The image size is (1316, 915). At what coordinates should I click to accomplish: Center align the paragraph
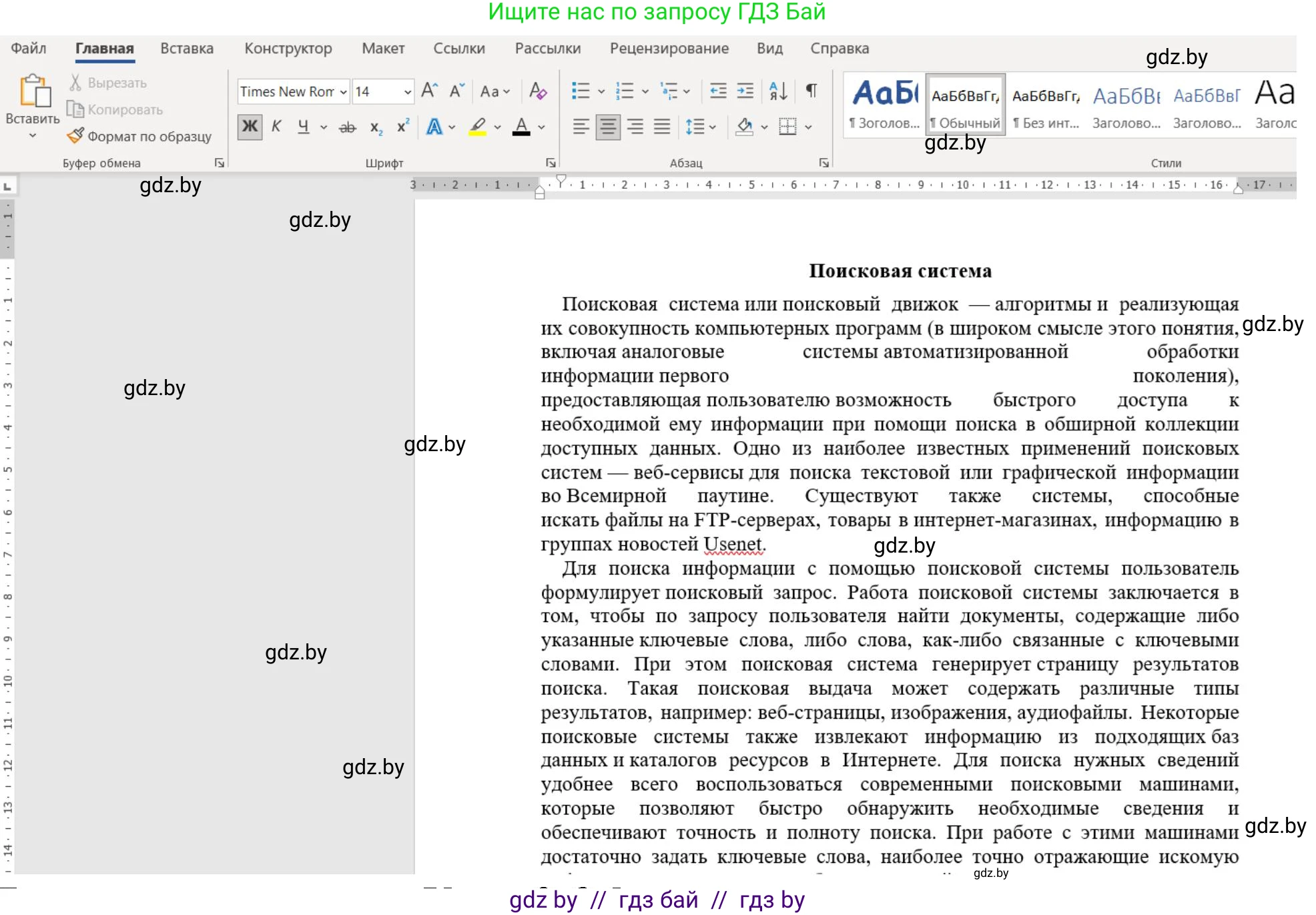click(607, 127)
